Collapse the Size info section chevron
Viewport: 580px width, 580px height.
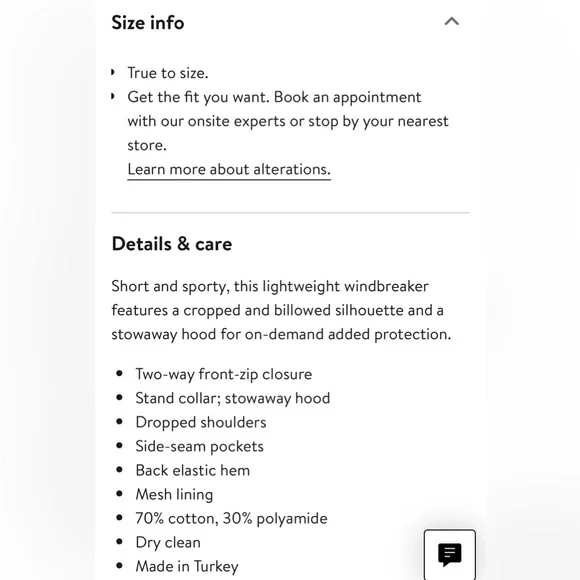[451, 21]
